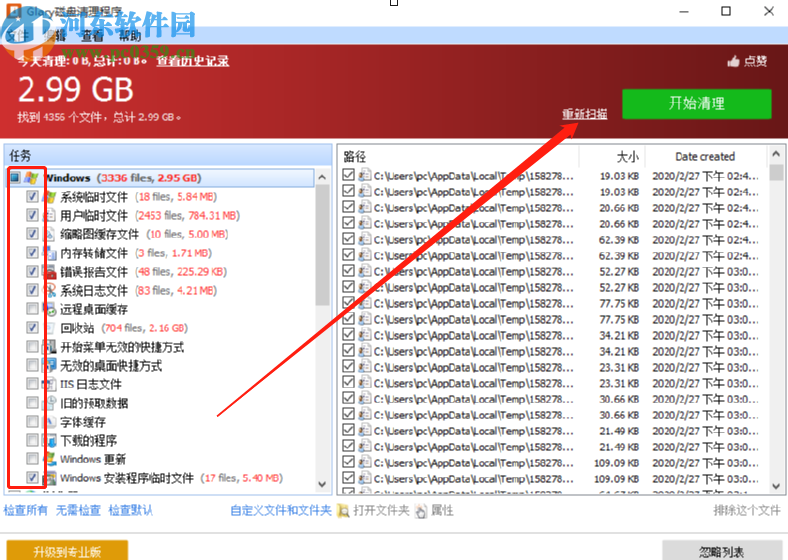Click the IIS 日志文件 icon

point(49,385)
